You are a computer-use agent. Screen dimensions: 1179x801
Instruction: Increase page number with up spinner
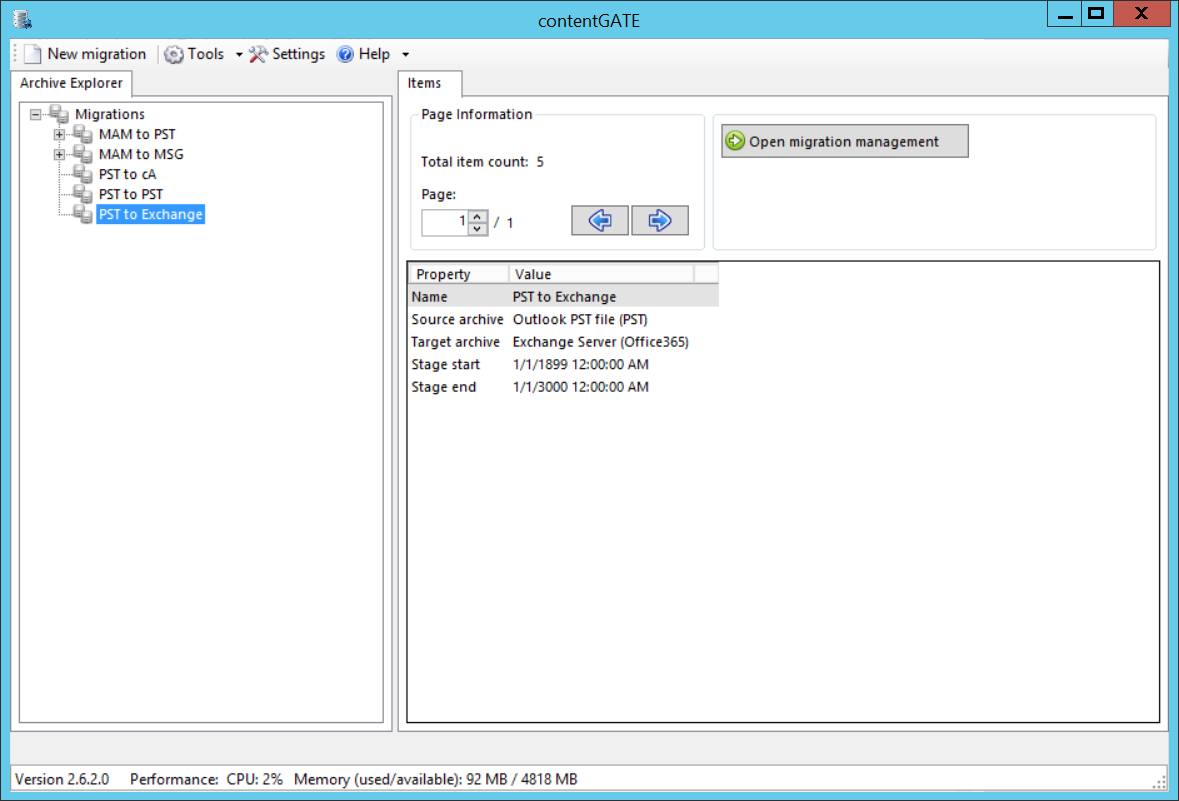point(478,216)
